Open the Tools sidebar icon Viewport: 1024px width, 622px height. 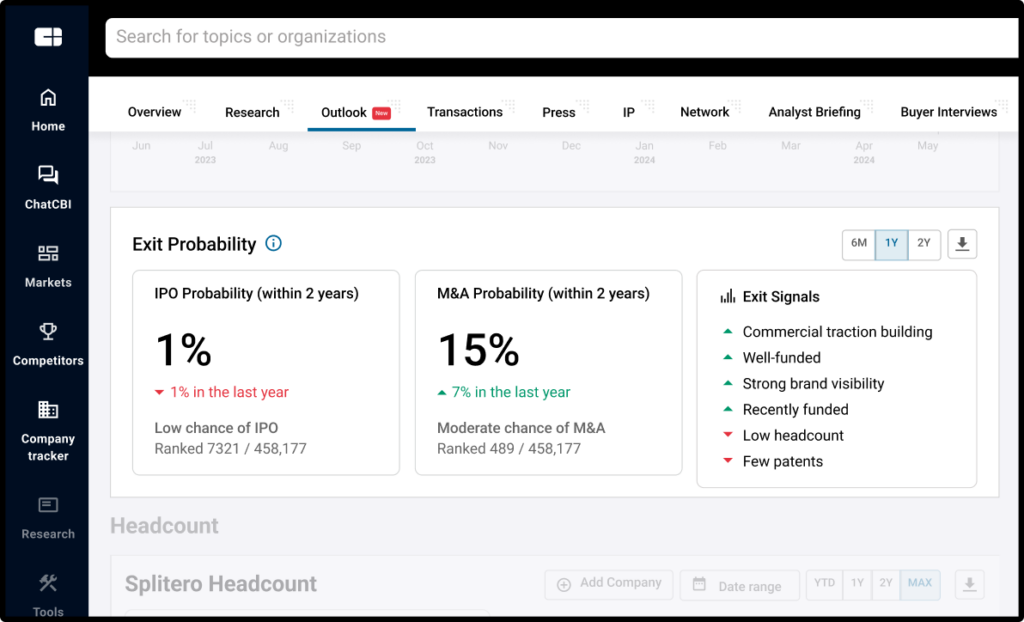[48, 584]
